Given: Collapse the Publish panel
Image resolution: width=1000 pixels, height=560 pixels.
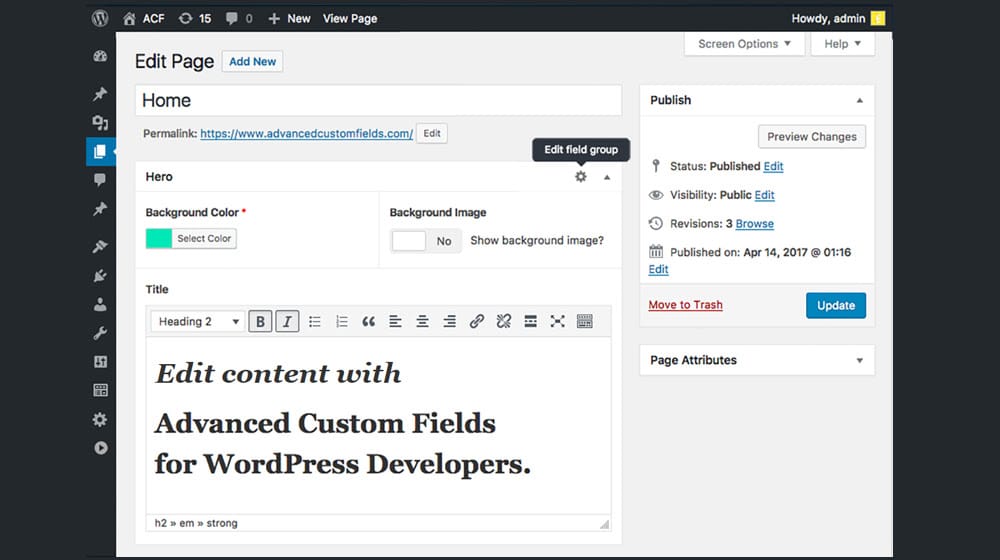Looking at the screenshot, I should pyautogui.click(x=860, y=100).
